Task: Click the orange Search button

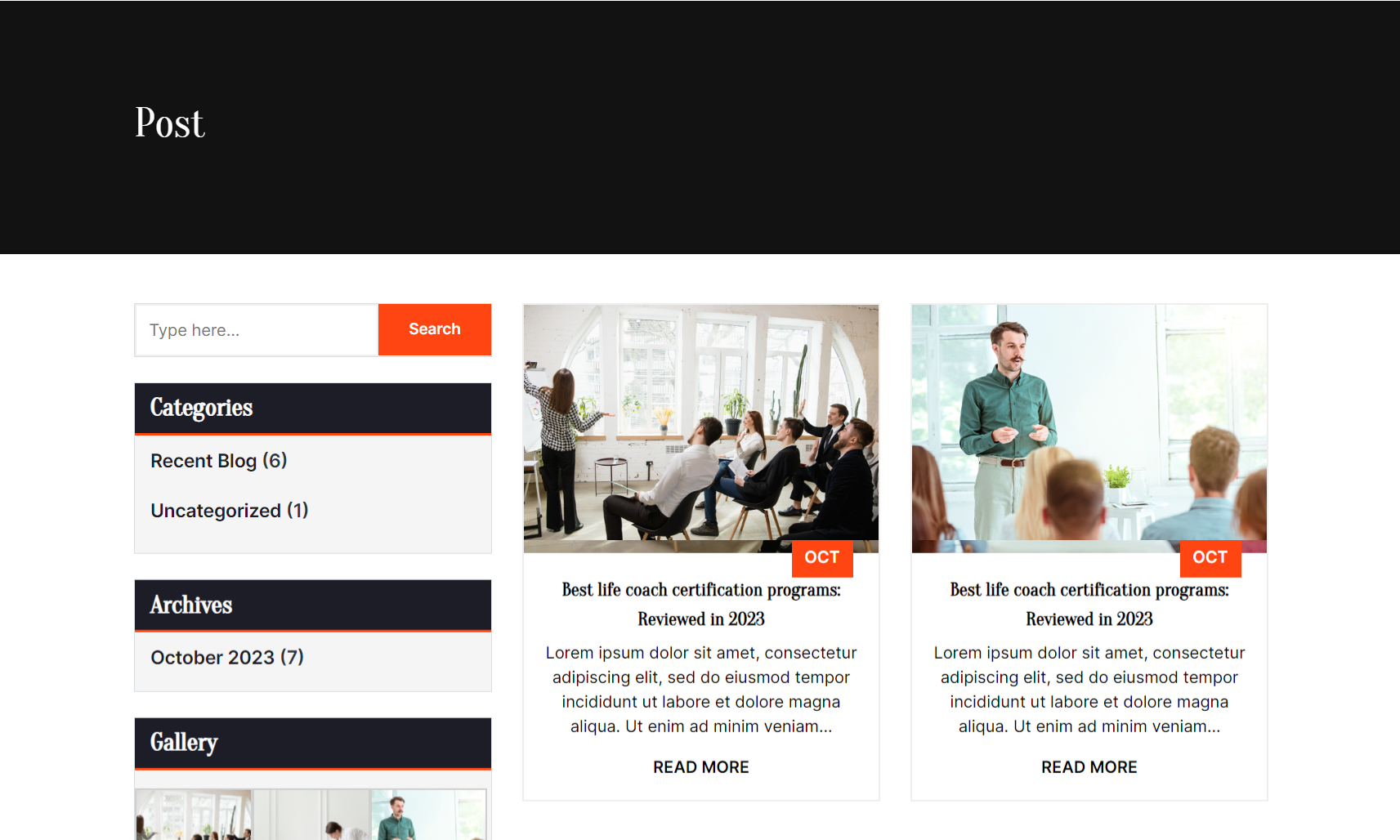Action: click(x=435, y=329)
